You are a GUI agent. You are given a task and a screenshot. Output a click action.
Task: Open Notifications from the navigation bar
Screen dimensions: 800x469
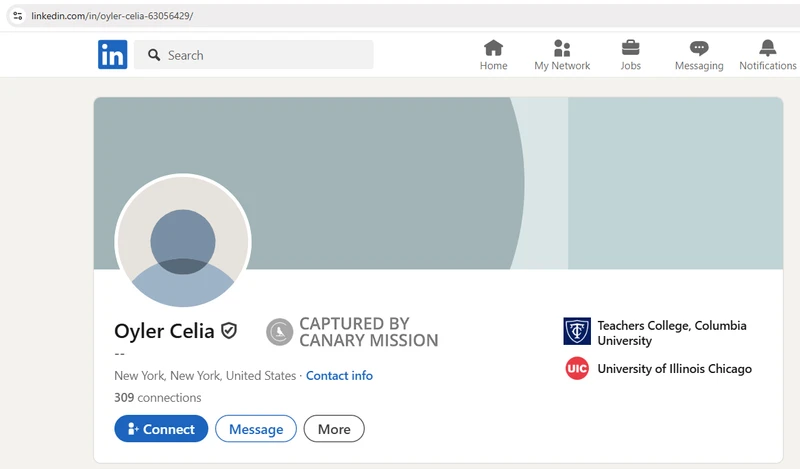point(767,55)
